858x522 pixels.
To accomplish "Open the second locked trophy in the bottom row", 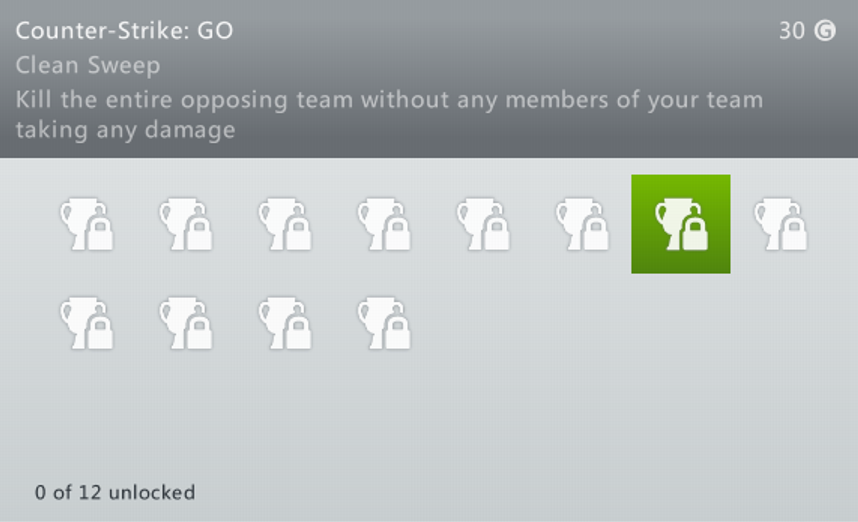I will tap(185, 322).
